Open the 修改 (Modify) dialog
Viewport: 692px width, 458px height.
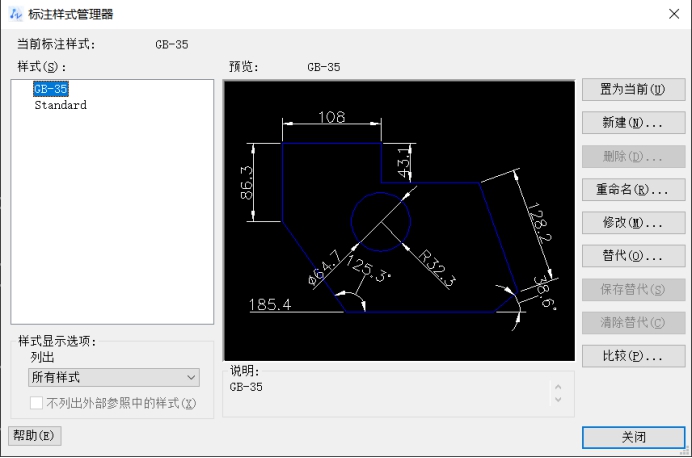click(633, 222)
